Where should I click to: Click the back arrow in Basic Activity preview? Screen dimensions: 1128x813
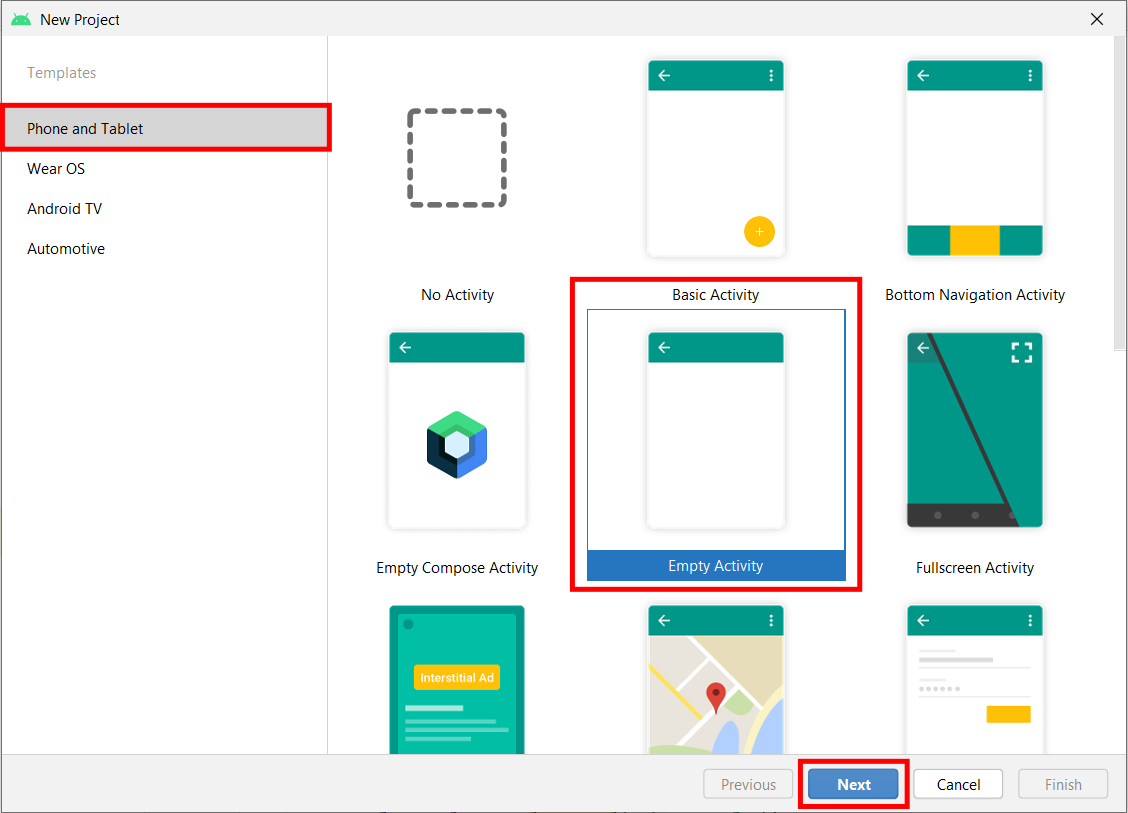[x=664, y=75]
